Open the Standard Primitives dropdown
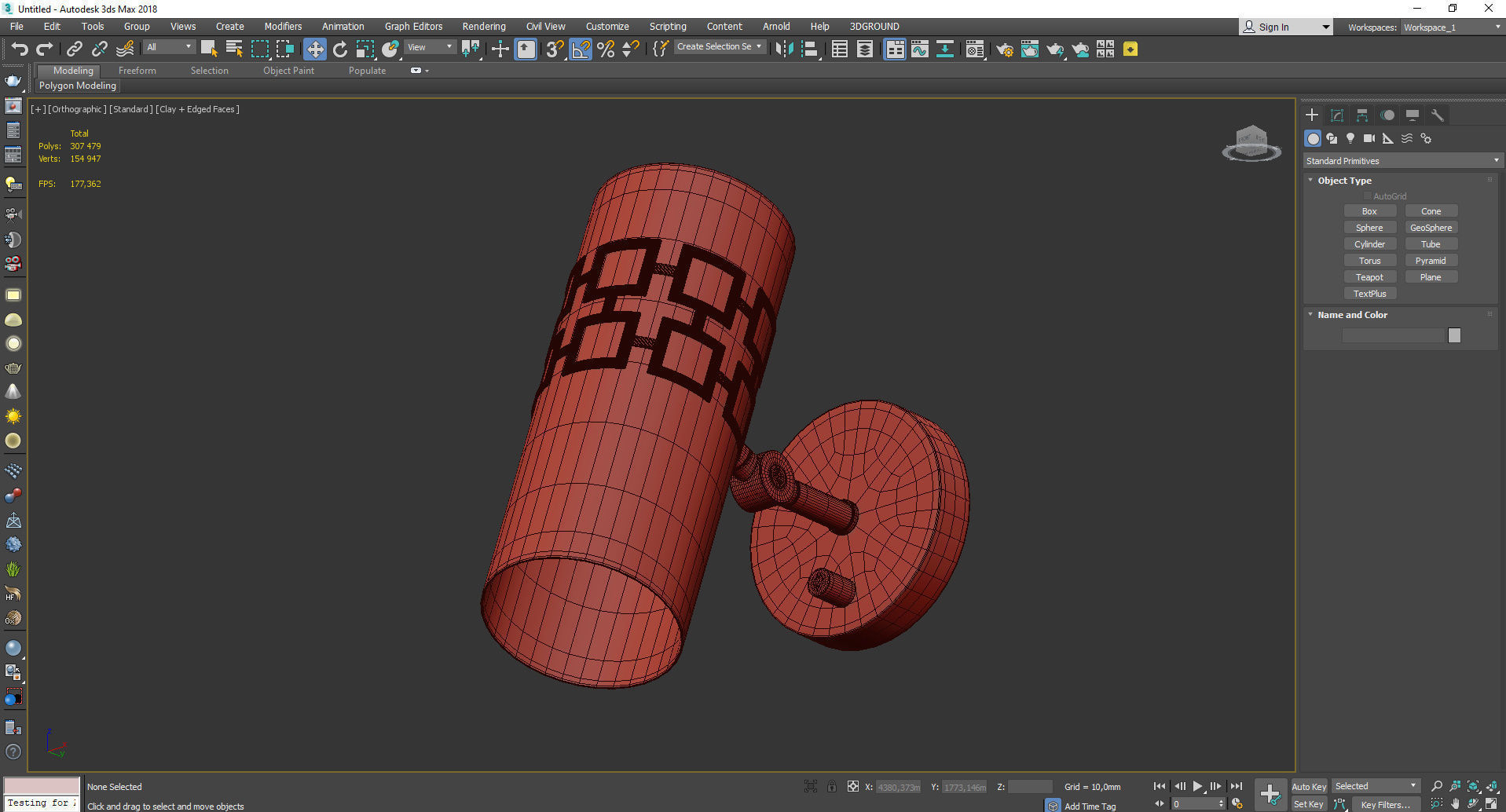The height and width of the screenshot is (812, 1506). pyautogui.click(x=1402, y=161)
